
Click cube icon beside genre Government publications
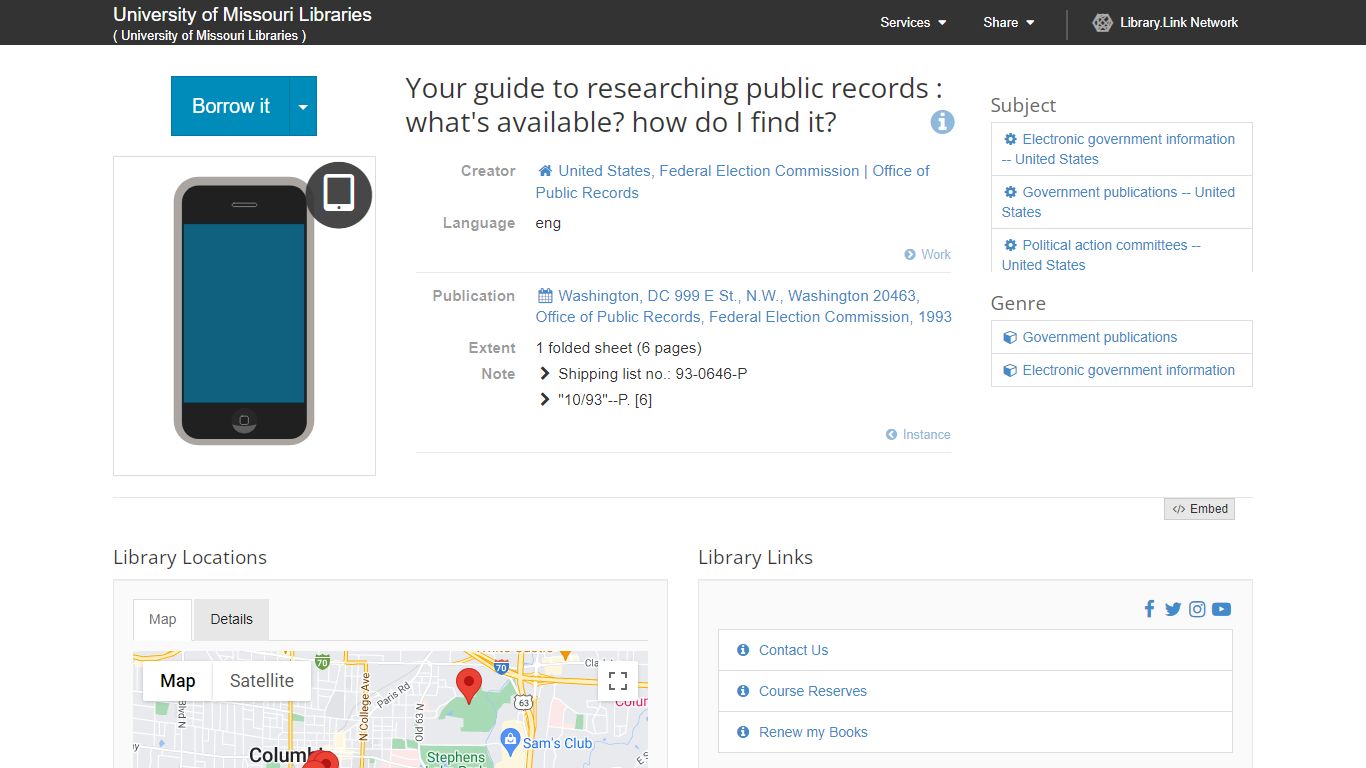tap(1010, 337)
